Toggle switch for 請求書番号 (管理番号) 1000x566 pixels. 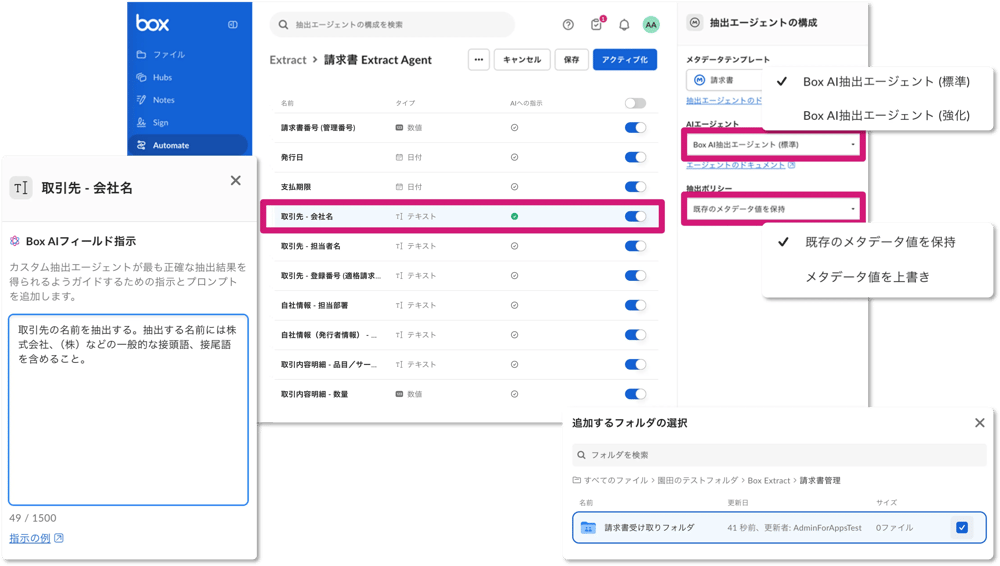(x=635, y=128)
